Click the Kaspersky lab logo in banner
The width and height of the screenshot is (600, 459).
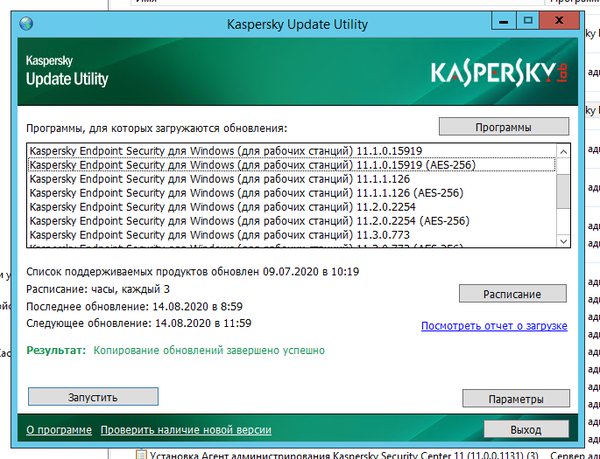pyautogui.click(x=499, y=73)
